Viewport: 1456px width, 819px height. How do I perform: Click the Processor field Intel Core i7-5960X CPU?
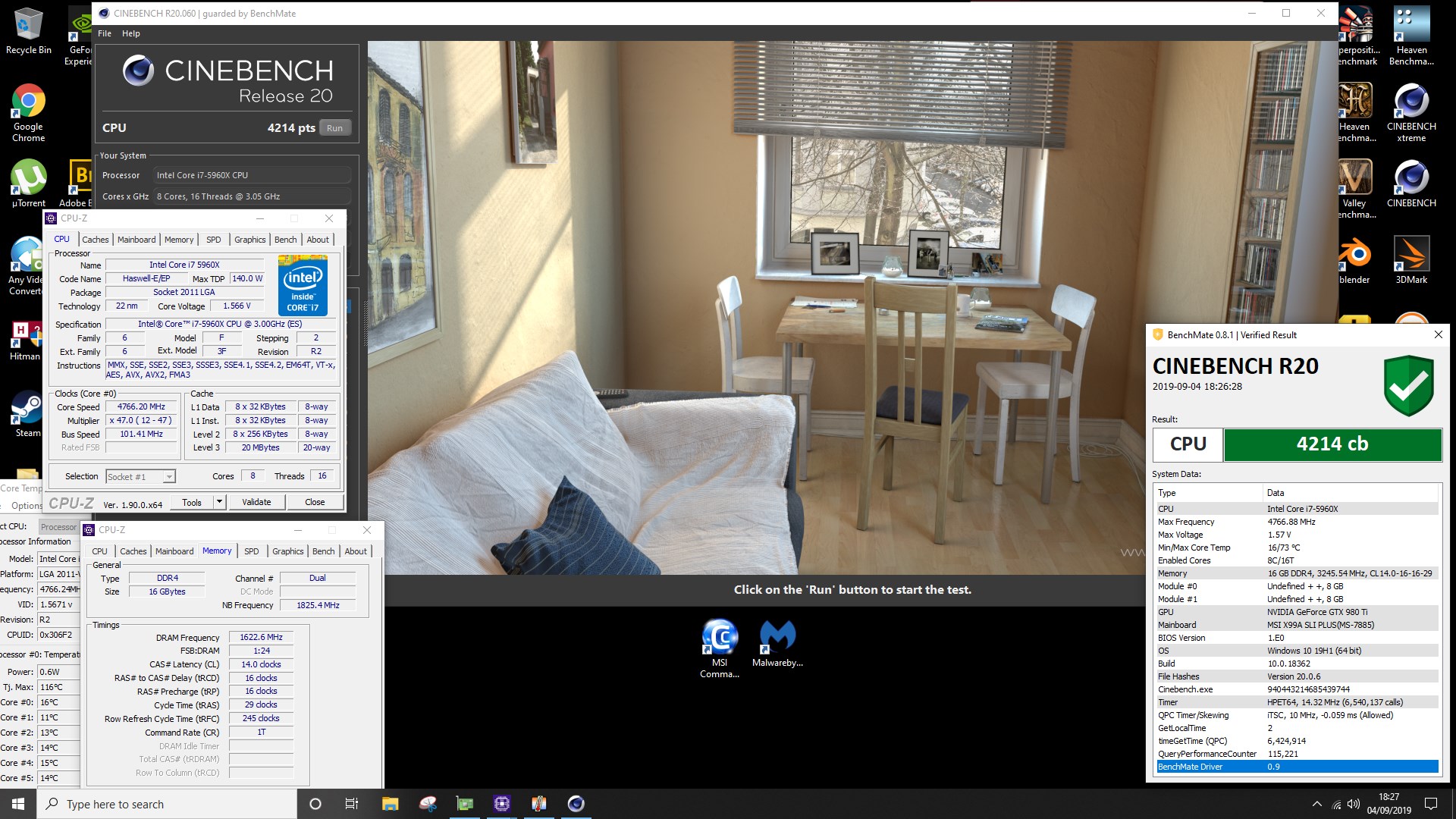[252, 175]
